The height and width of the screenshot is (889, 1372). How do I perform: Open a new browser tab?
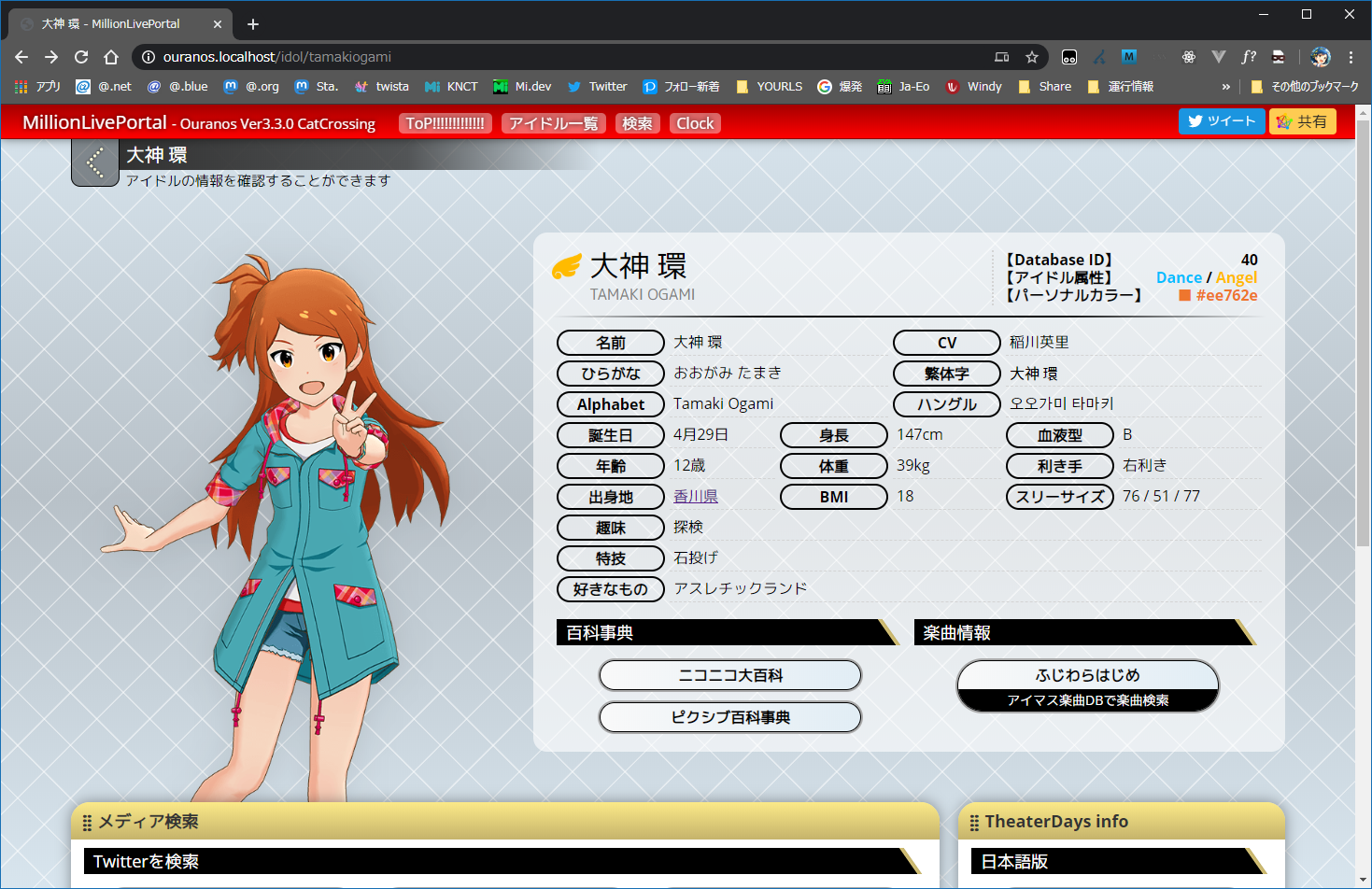coord(253,24)
